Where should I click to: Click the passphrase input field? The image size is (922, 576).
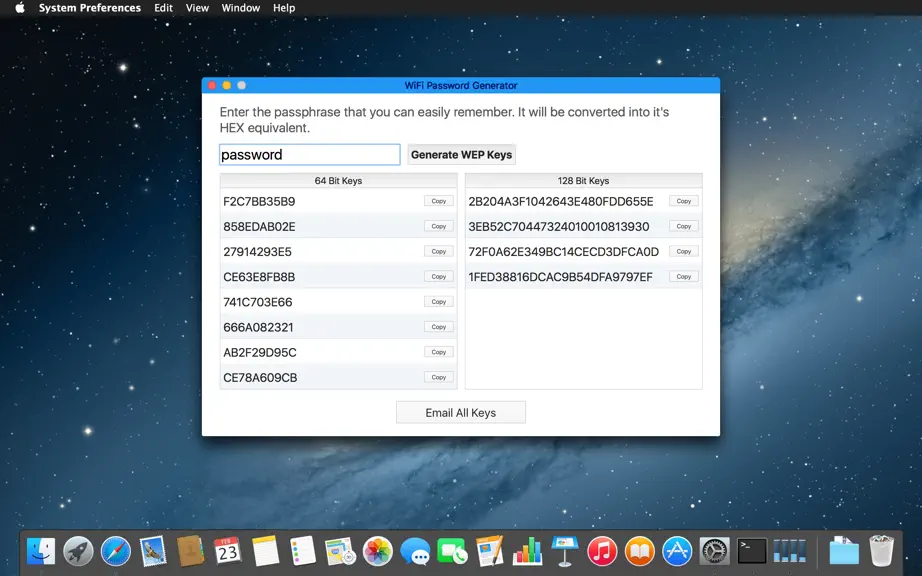pyautogui.click(x=310, y=155)
